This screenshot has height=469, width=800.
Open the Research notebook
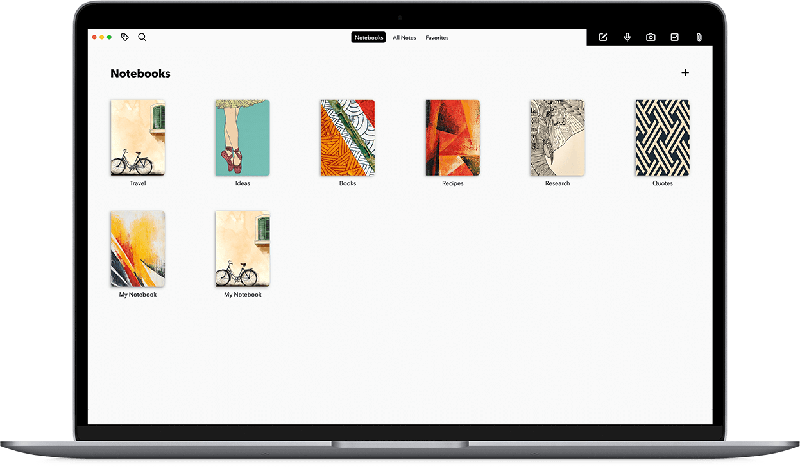click(x=557, y=138)
